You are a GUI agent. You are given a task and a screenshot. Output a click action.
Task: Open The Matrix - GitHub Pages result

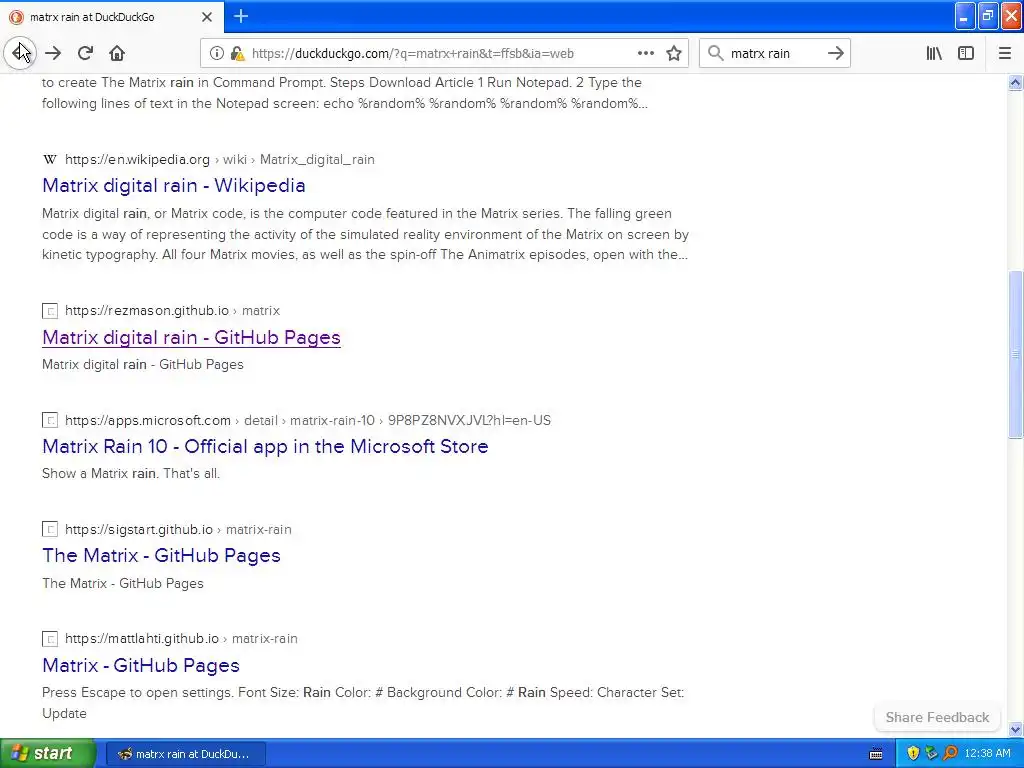click(x=161, y=556)
